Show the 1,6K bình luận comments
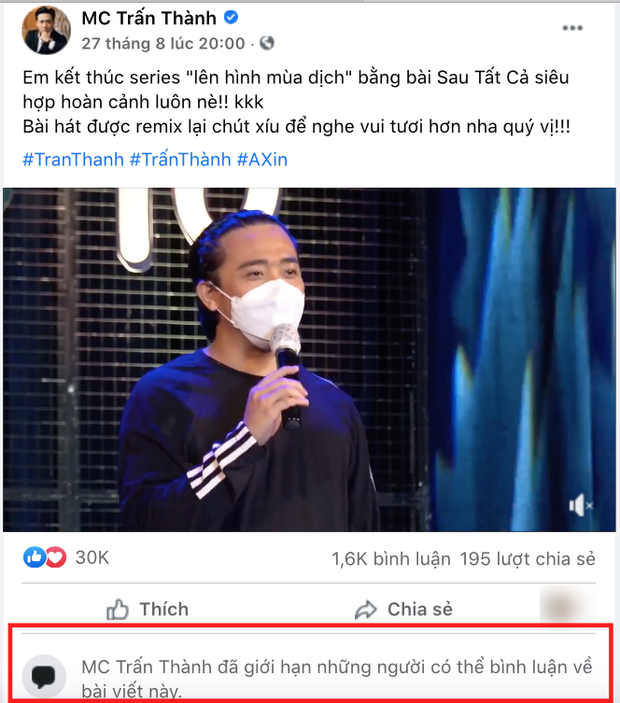This screenshot has width=620, height=703. coord(390,558)
